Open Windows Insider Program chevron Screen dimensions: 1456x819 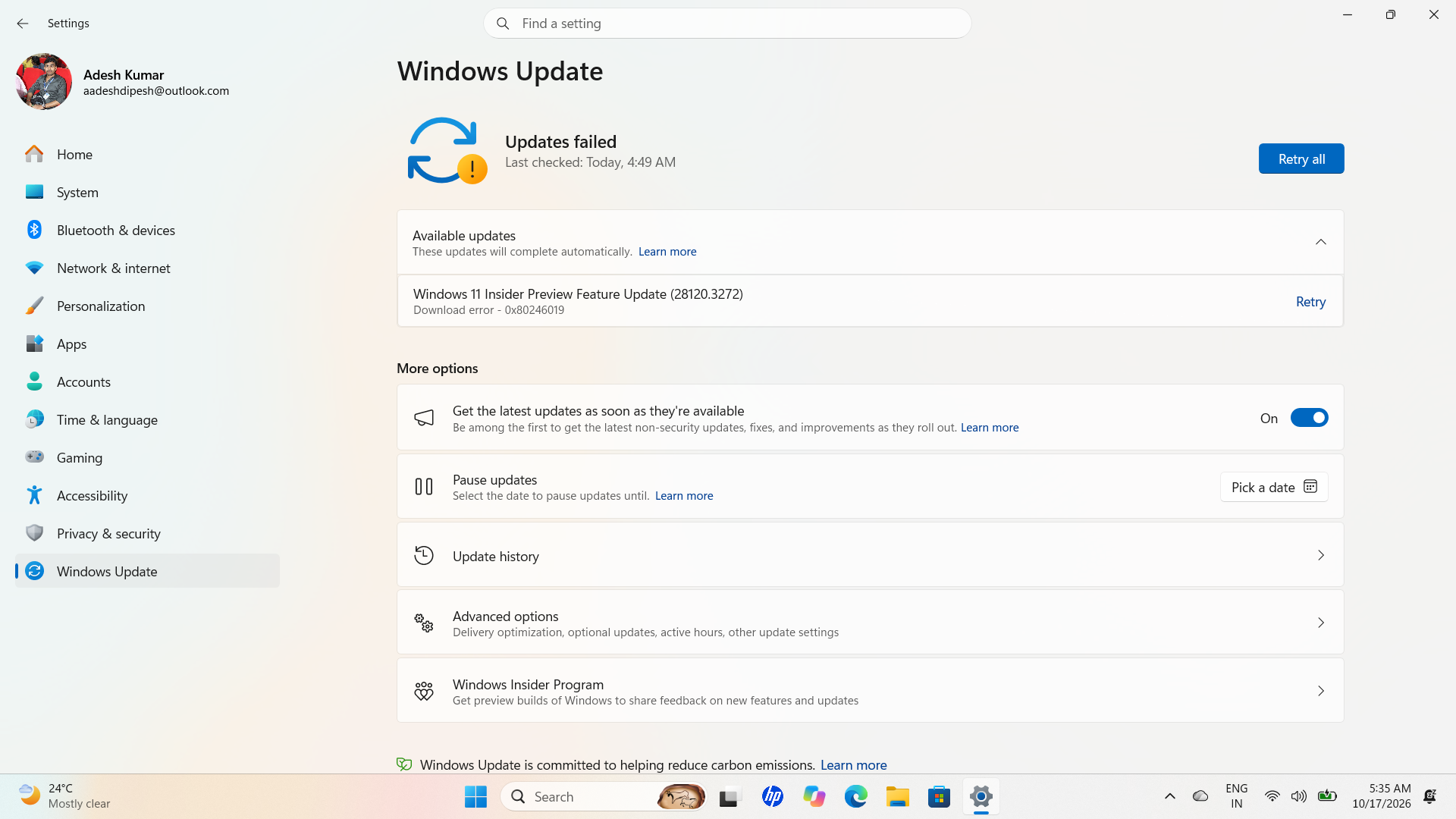1320,692
